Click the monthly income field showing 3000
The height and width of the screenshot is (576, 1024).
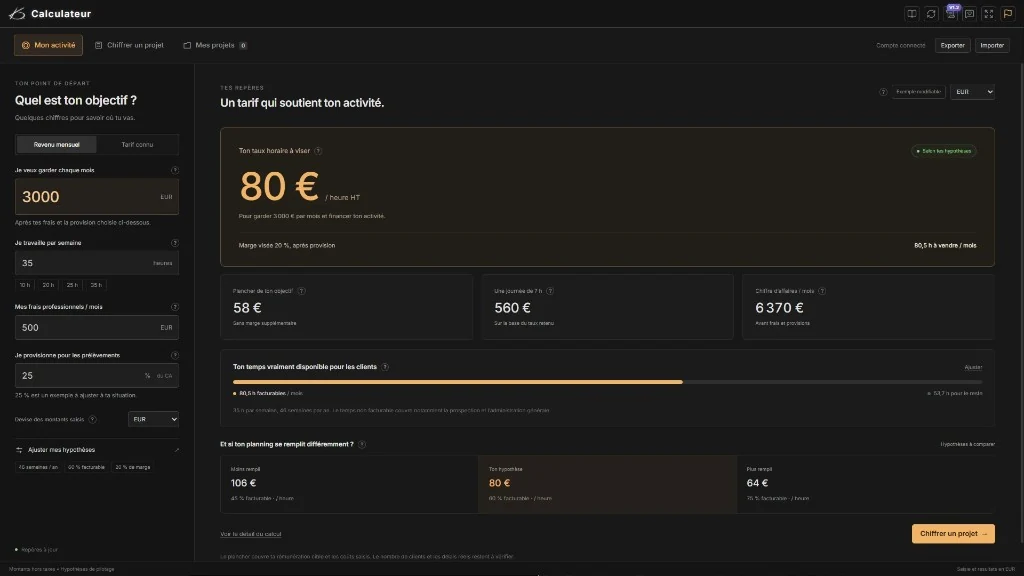coord(97,197)
